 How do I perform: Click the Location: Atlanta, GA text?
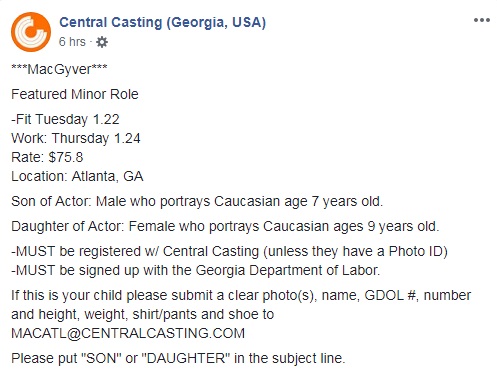point(77,176)
